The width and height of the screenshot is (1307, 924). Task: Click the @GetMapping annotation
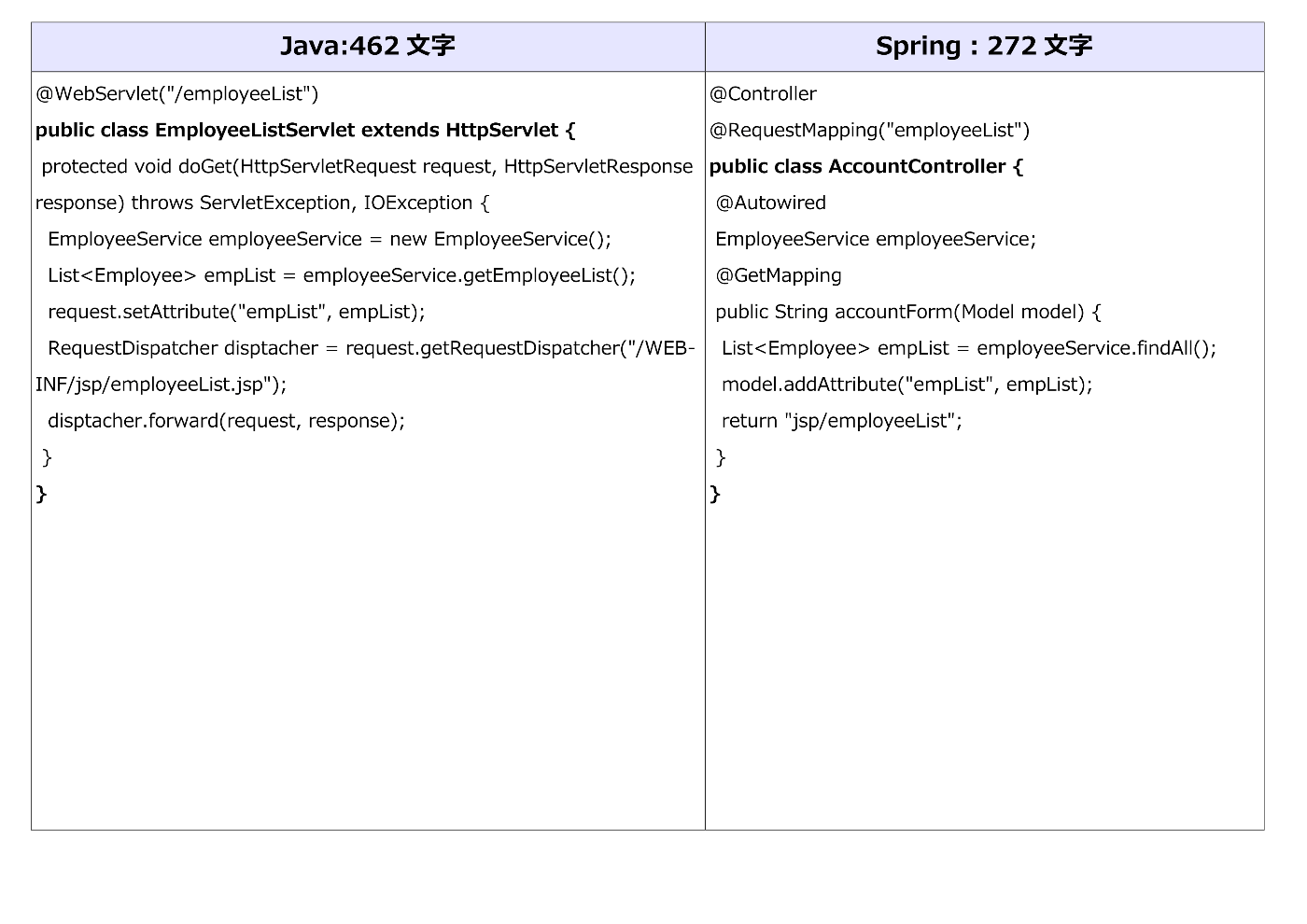(x=779, y=276)
